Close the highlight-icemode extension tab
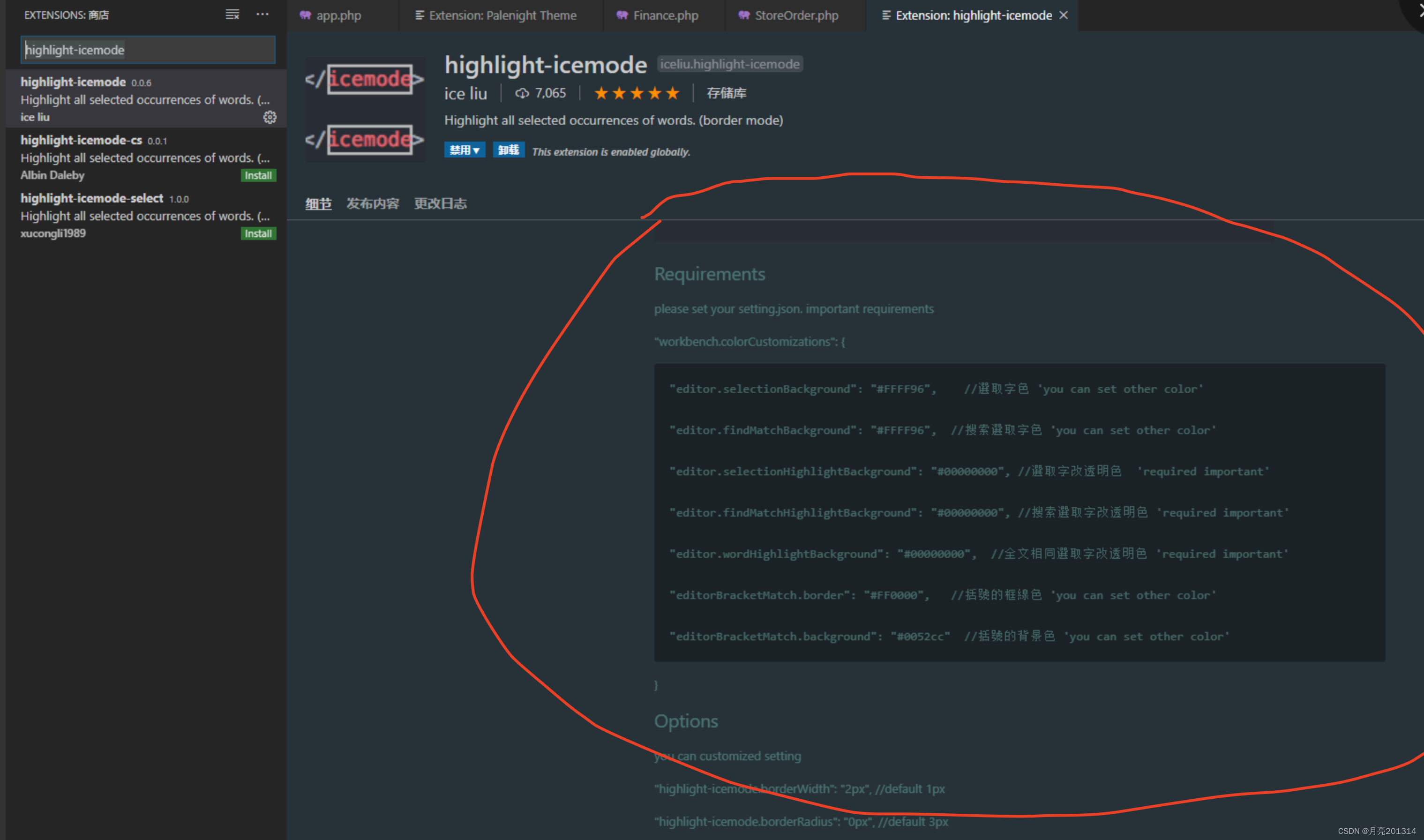Viewport: 1424px width, 840px height. click(x=1064, y=15)
